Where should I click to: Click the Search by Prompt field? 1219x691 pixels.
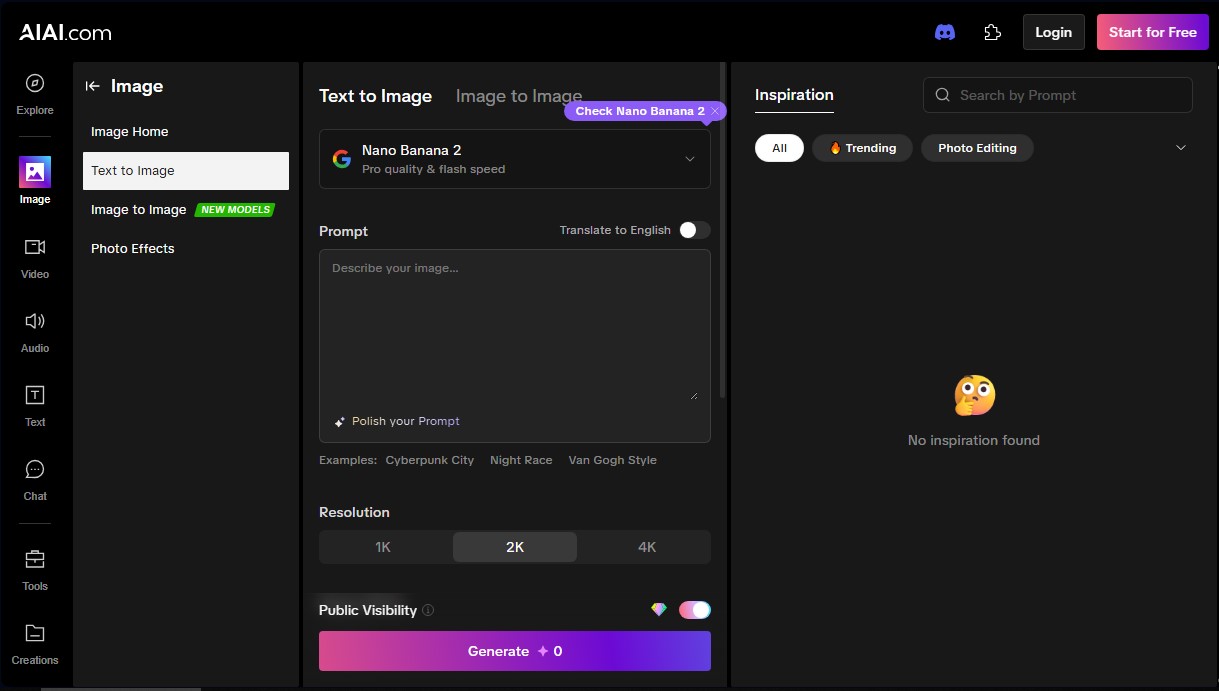[1057, 95]
